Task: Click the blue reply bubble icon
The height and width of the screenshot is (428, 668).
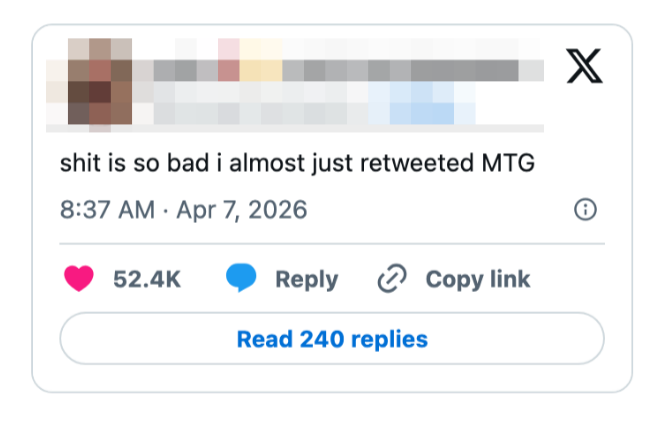Action: (241, 279)
